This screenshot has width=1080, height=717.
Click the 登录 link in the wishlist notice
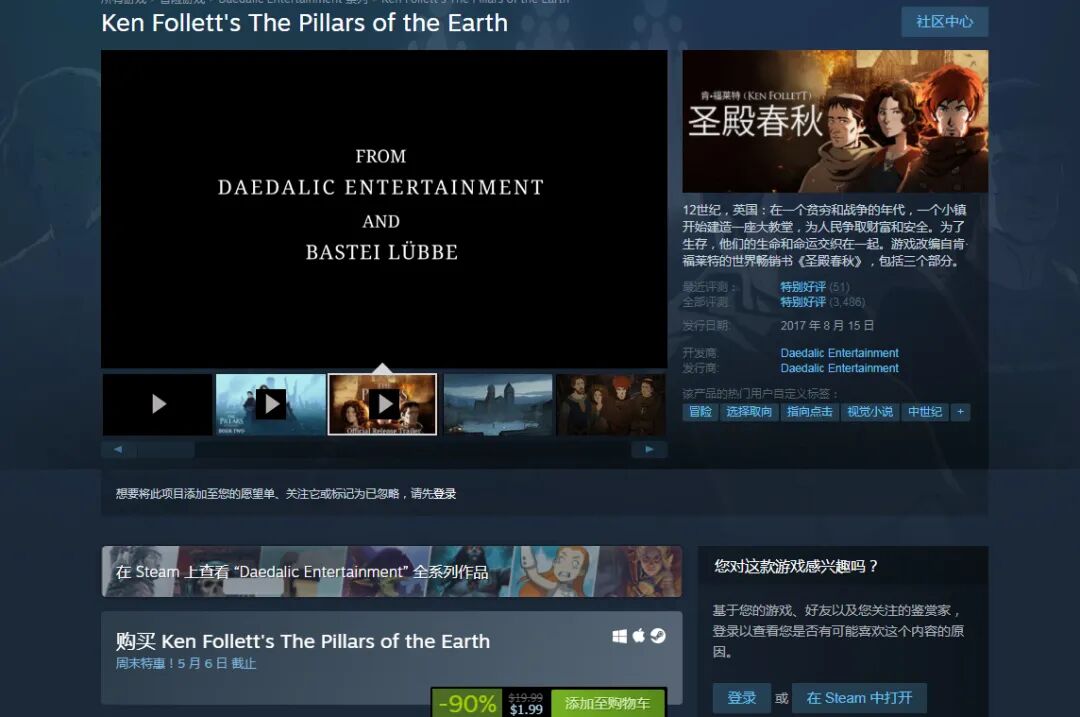[444, 494]
